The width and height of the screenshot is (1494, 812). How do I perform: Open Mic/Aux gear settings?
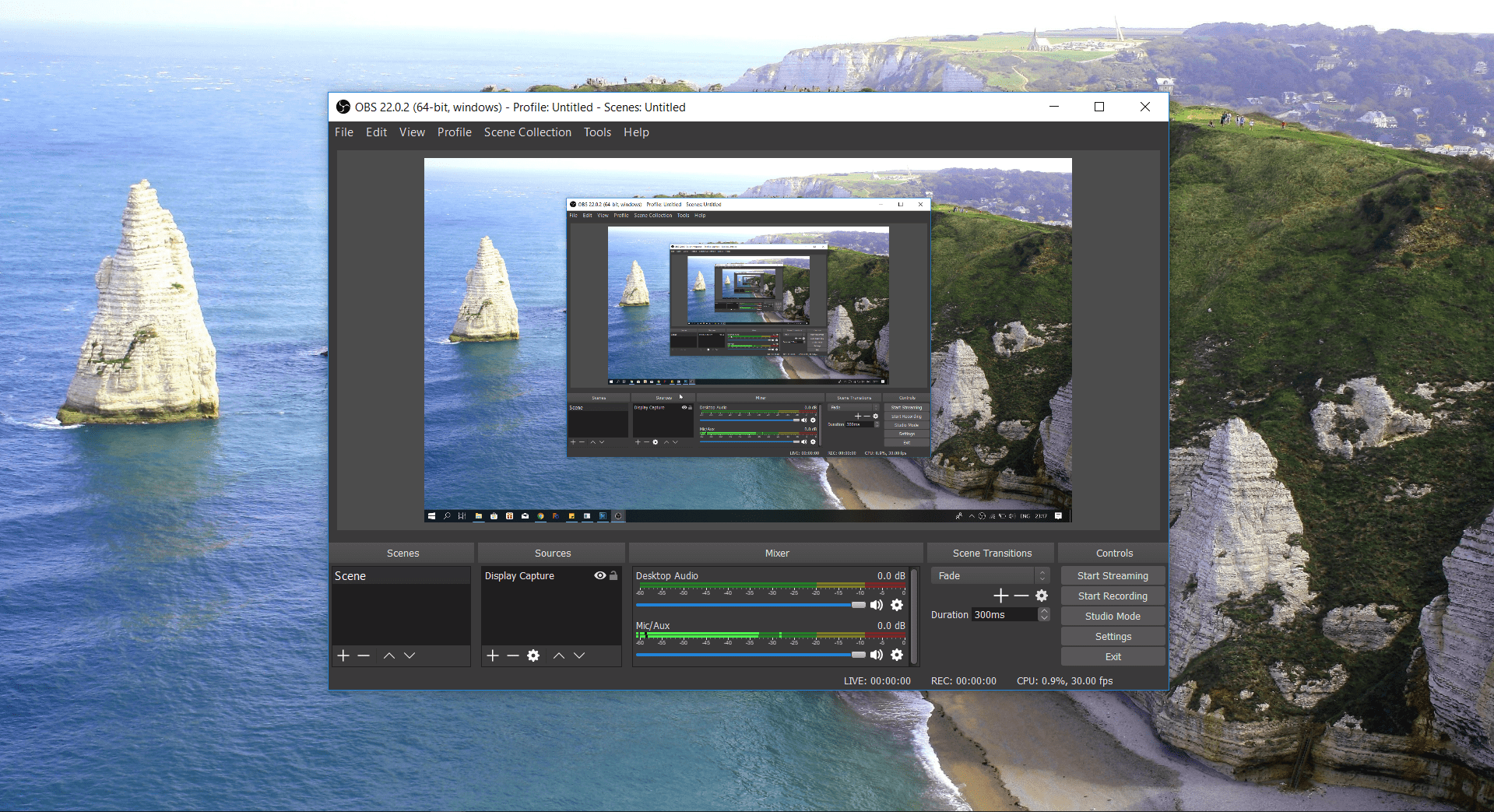(x=897, y=655)
